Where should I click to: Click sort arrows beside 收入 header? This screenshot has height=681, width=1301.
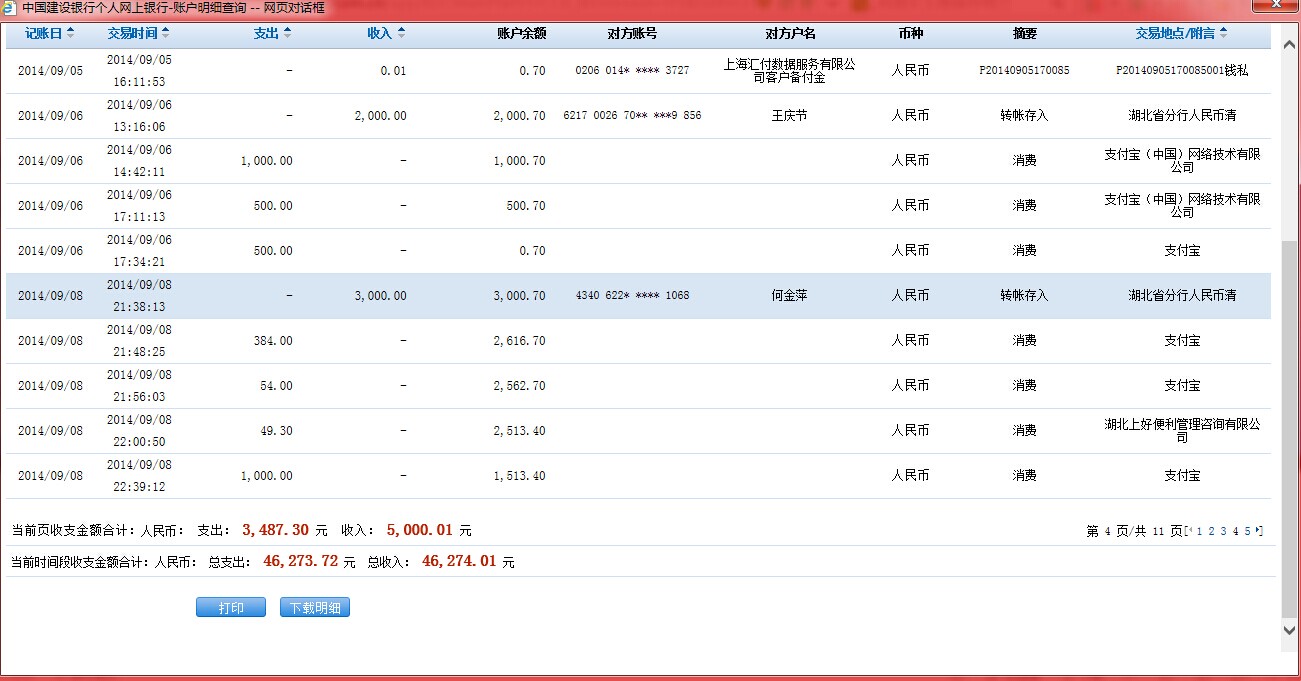(401, 33)
